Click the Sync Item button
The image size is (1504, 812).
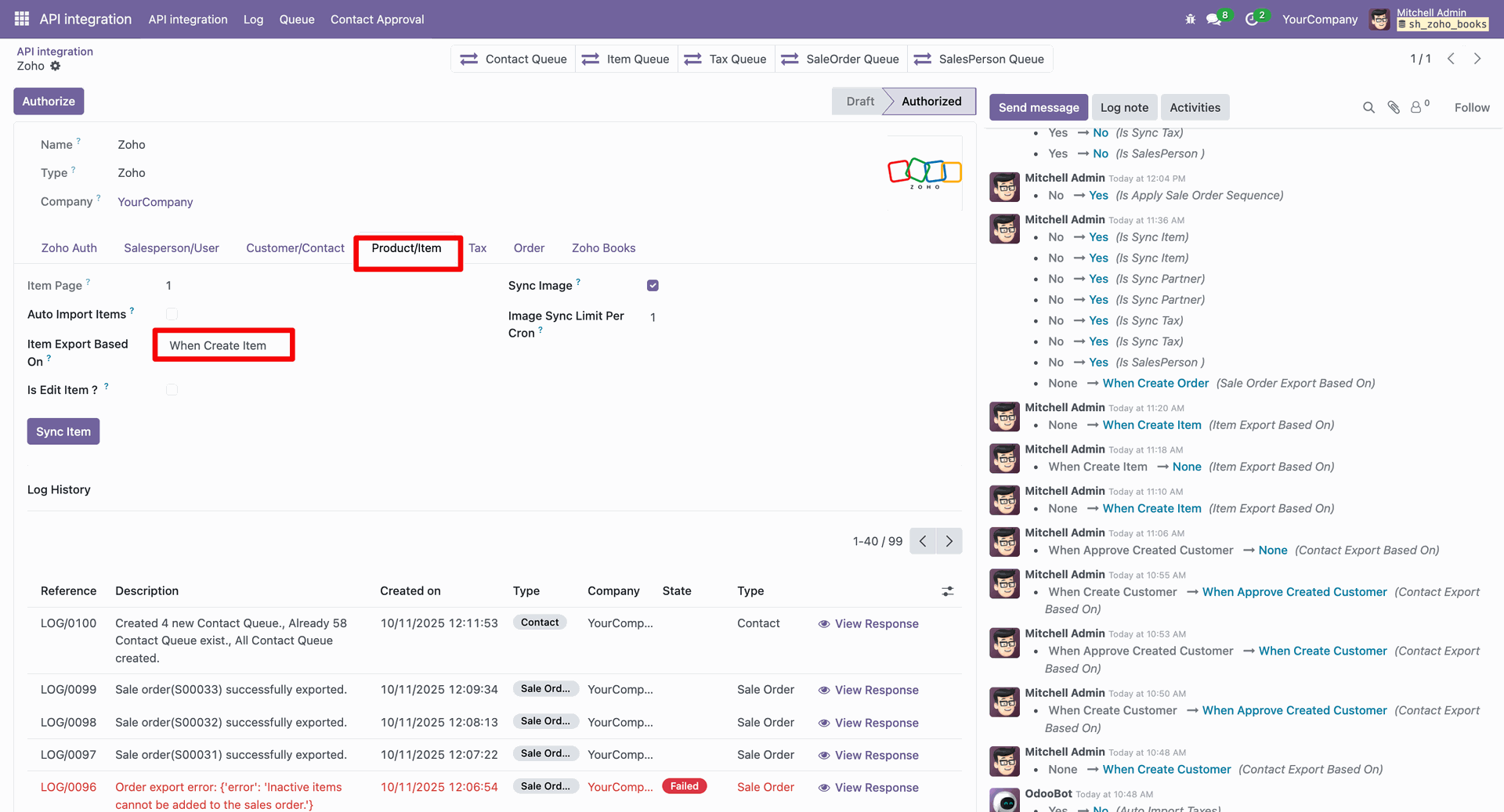coord(63,431)
